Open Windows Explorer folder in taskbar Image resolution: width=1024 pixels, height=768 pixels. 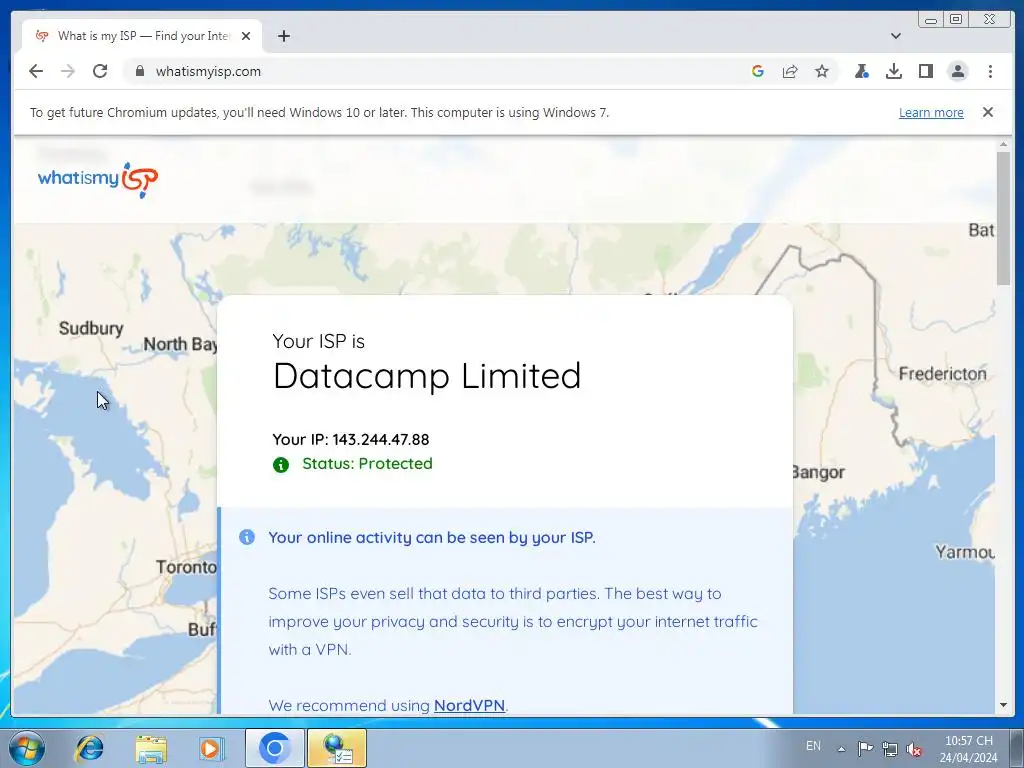[151, 748]
